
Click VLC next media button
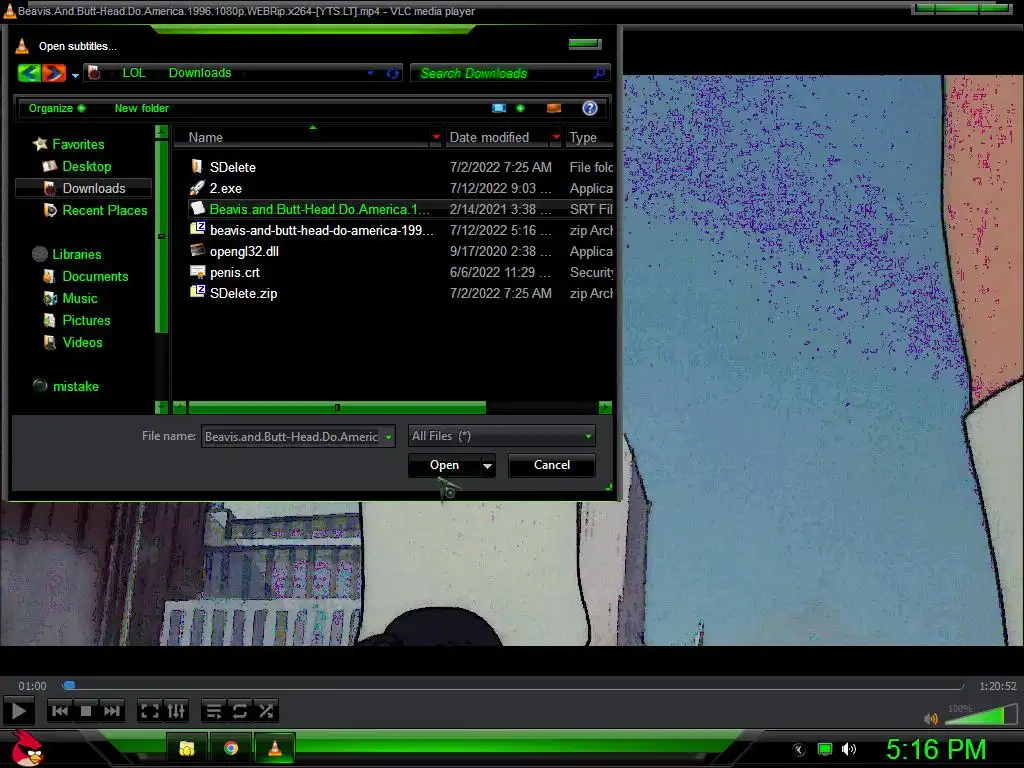pyautogui.click(x=112, y=711)
